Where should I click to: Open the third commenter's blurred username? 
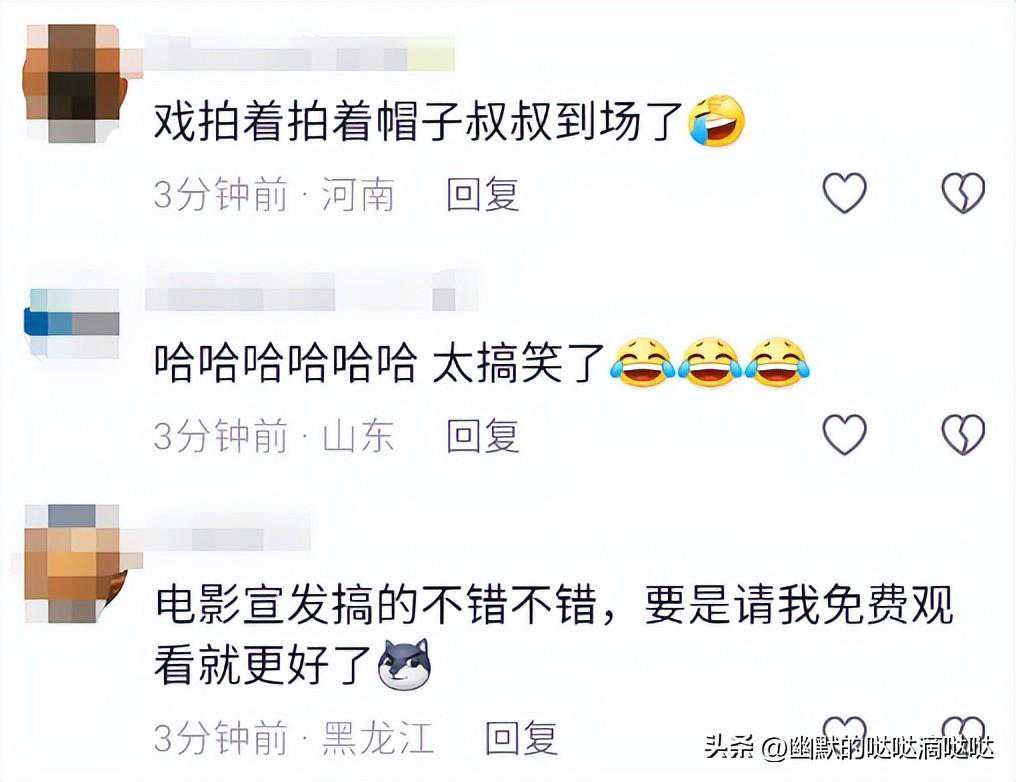(x=227, y=533)
